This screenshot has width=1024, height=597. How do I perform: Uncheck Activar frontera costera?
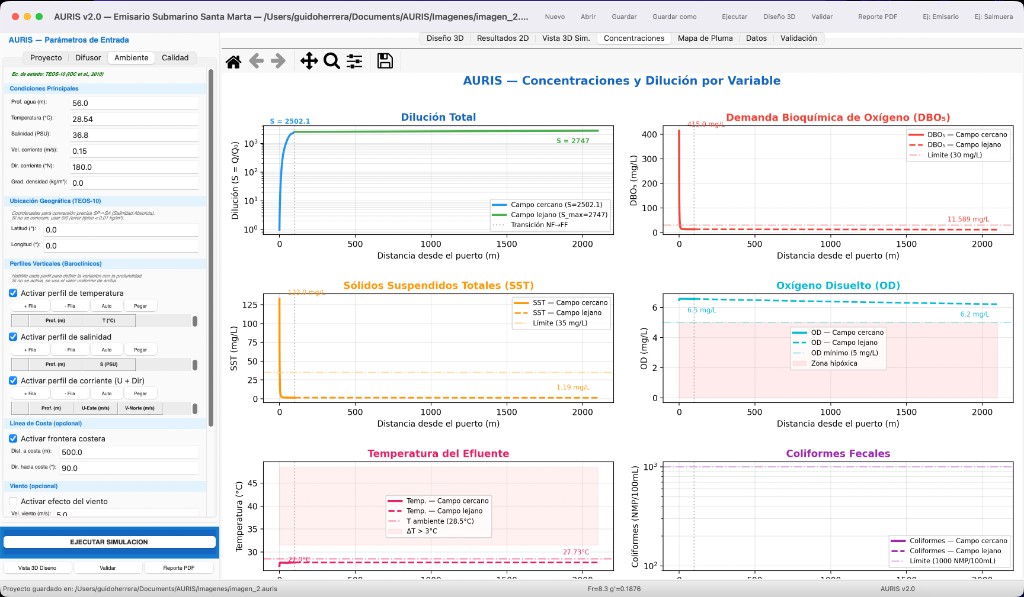(13, 439)
